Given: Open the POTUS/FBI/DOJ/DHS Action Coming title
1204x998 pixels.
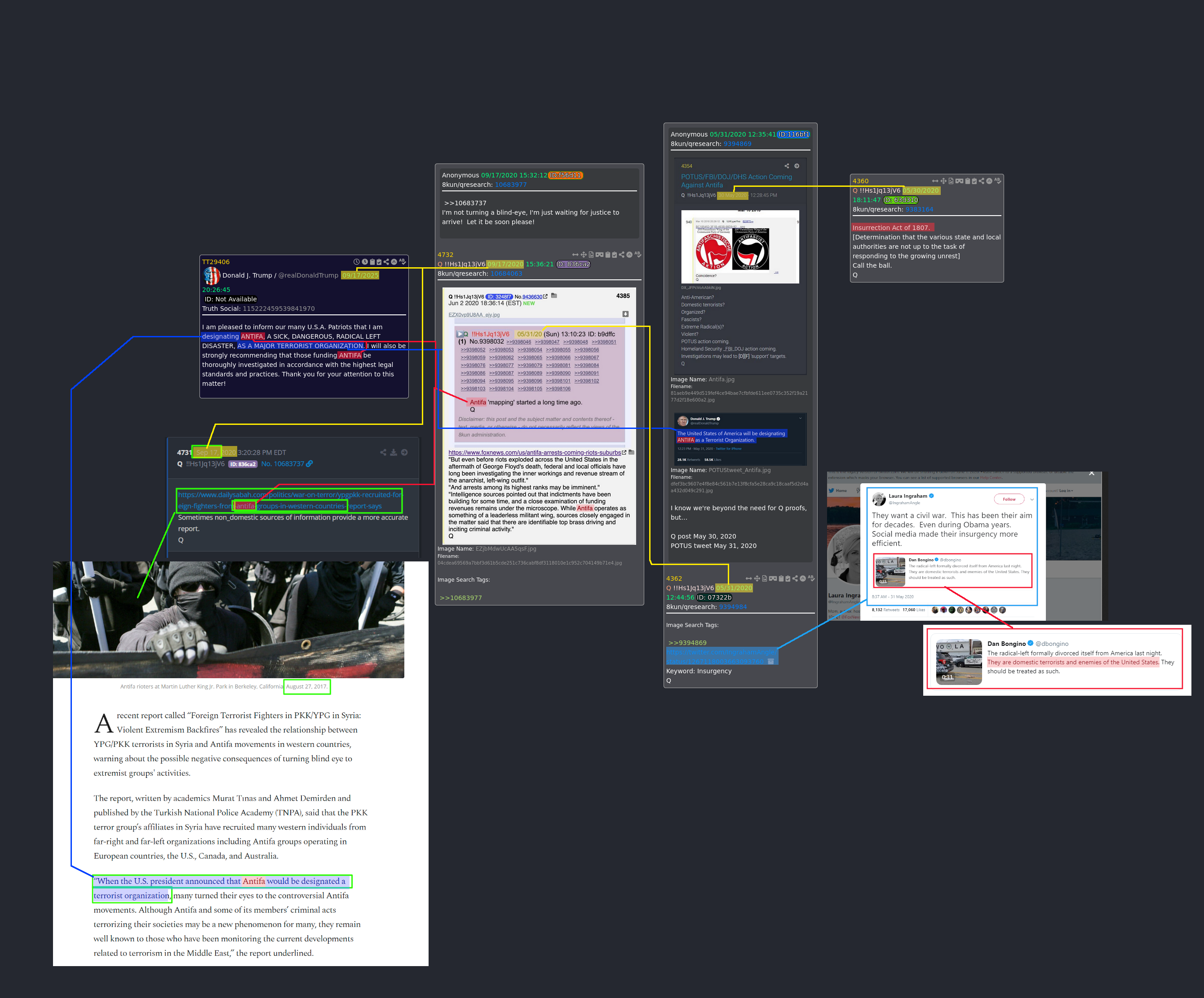Looking at the screenshot, I should click(736, 181).
